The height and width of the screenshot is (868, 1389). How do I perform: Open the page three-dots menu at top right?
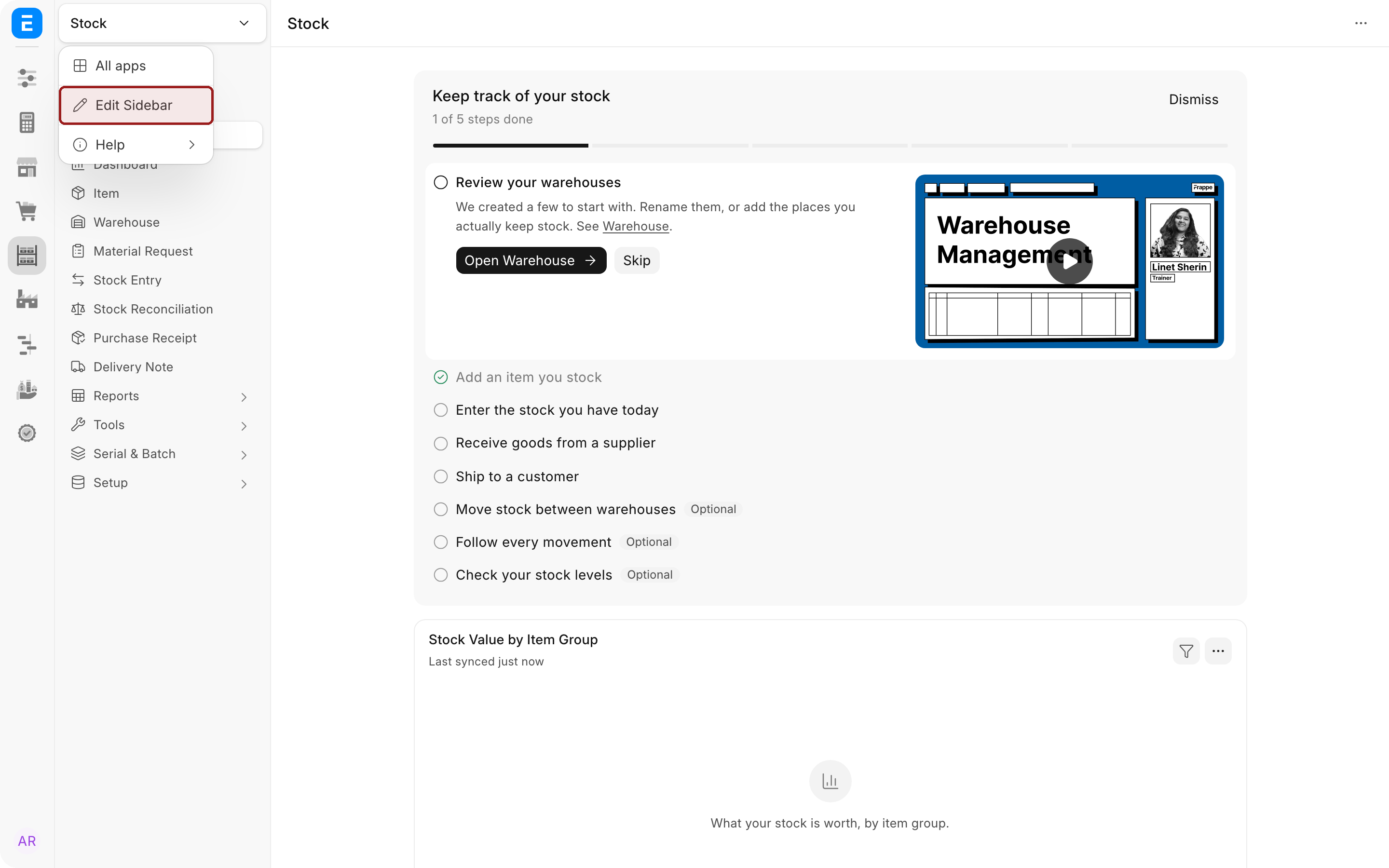pos(1361,23)
